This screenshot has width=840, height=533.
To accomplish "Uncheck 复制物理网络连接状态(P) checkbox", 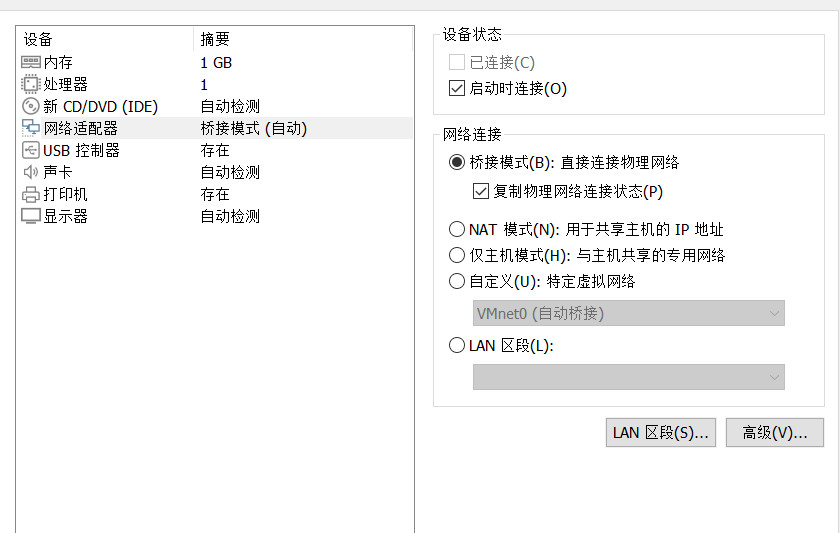I will point(481,191).
